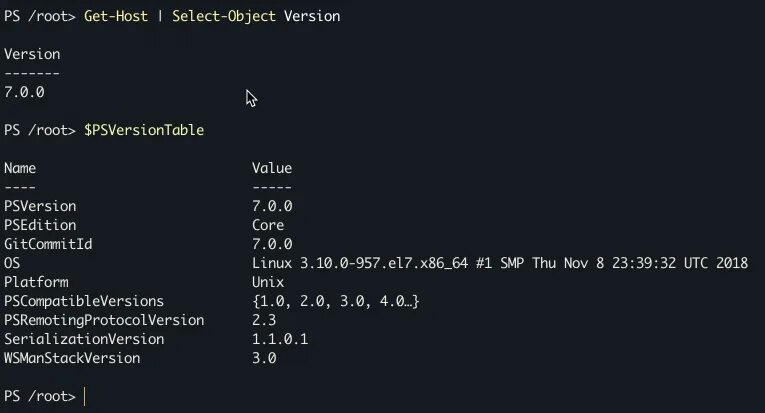
Task: Click the $PSVersionTable variable text
Action: click(x=144, y=130)
